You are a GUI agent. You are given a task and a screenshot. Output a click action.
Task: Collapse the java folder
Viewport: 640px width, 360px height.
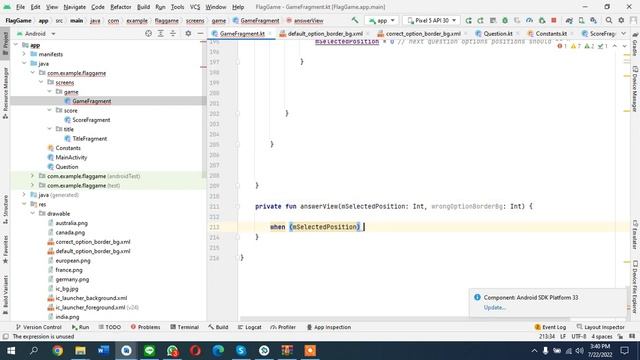[24, 63]
